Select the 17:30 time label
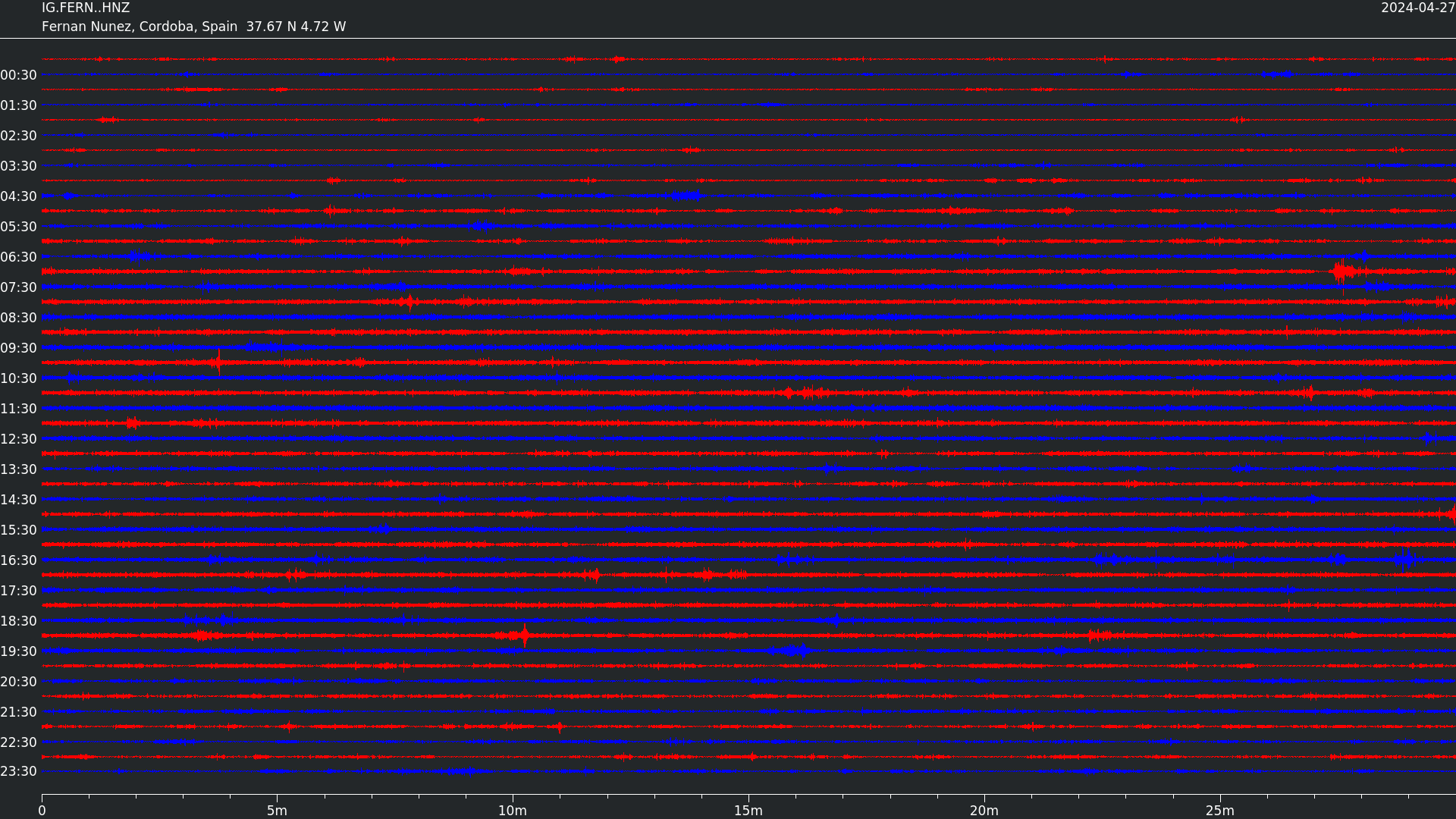The image size is (1456, 819). 19,591
